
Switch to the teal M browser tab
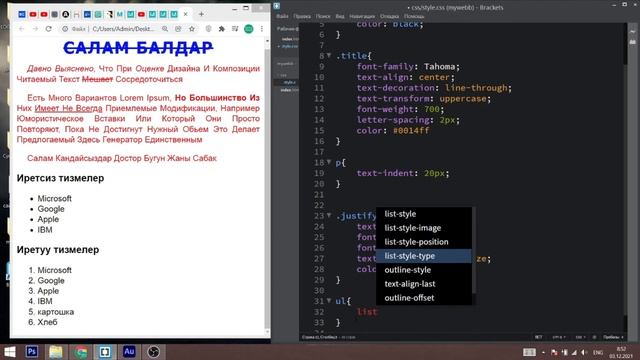[120, 14]
